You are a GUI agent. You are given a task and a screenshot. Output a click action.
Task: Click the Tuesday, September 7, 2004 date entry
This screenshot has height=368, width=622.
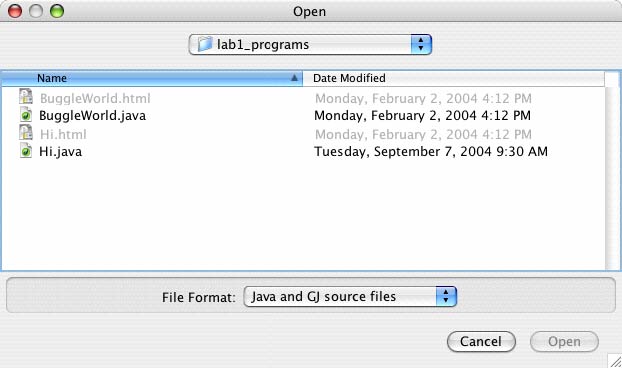point(431,151)
